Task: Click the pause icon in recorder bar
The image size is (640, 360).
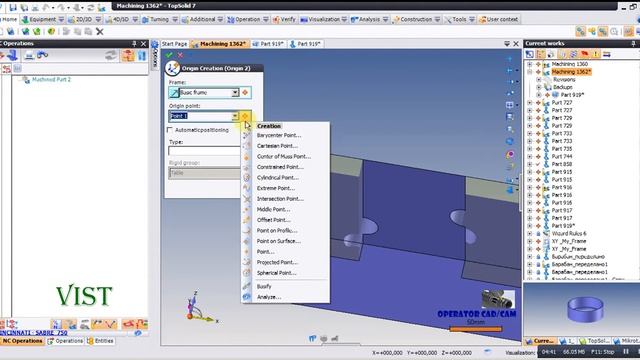Action: tap(626, 351)
